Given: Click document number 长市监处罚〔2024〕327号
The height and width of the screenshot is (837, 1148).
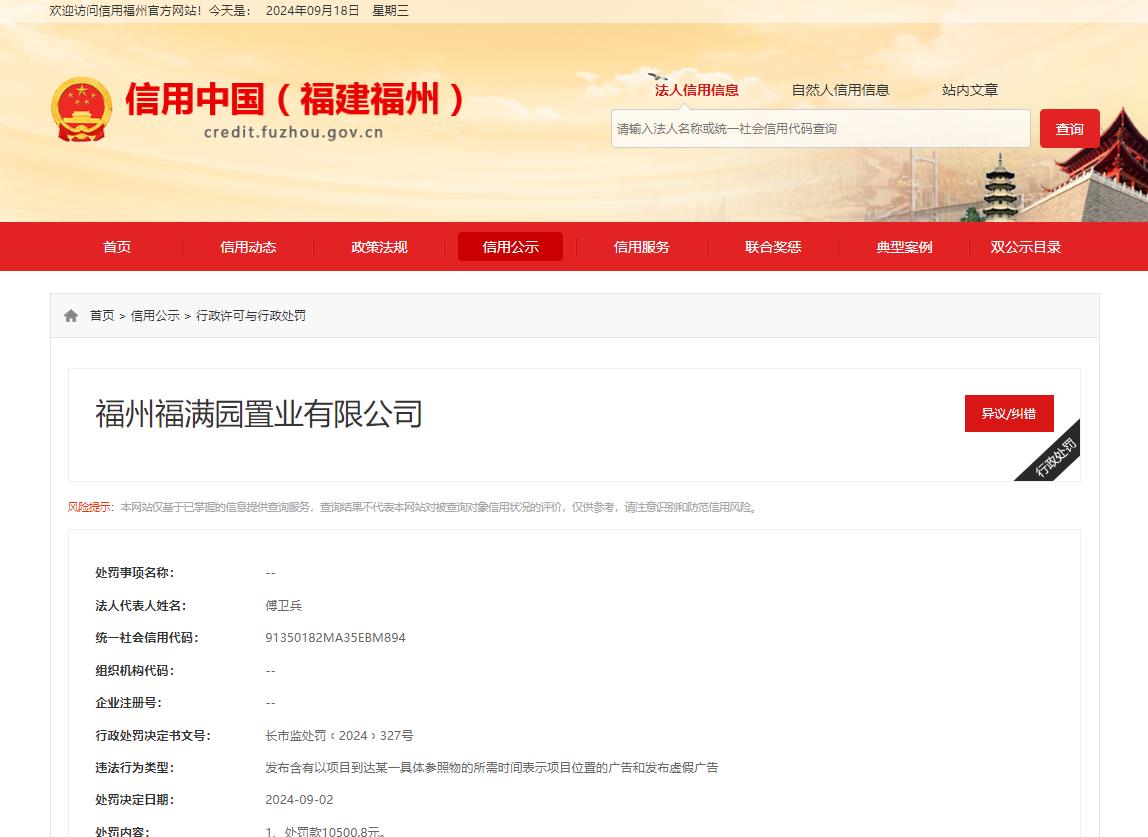Looking at the screenshot, I should coord(339,735).
